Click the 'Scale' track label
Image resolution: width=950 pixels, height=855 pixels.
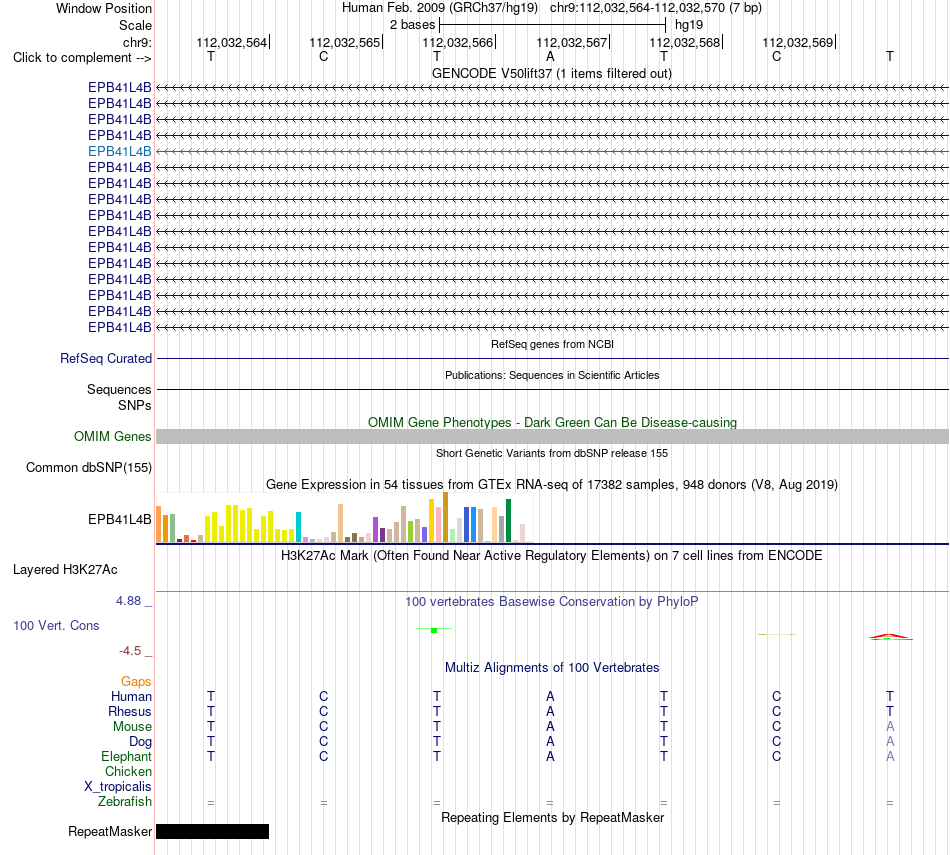click(x=135, y=25)
